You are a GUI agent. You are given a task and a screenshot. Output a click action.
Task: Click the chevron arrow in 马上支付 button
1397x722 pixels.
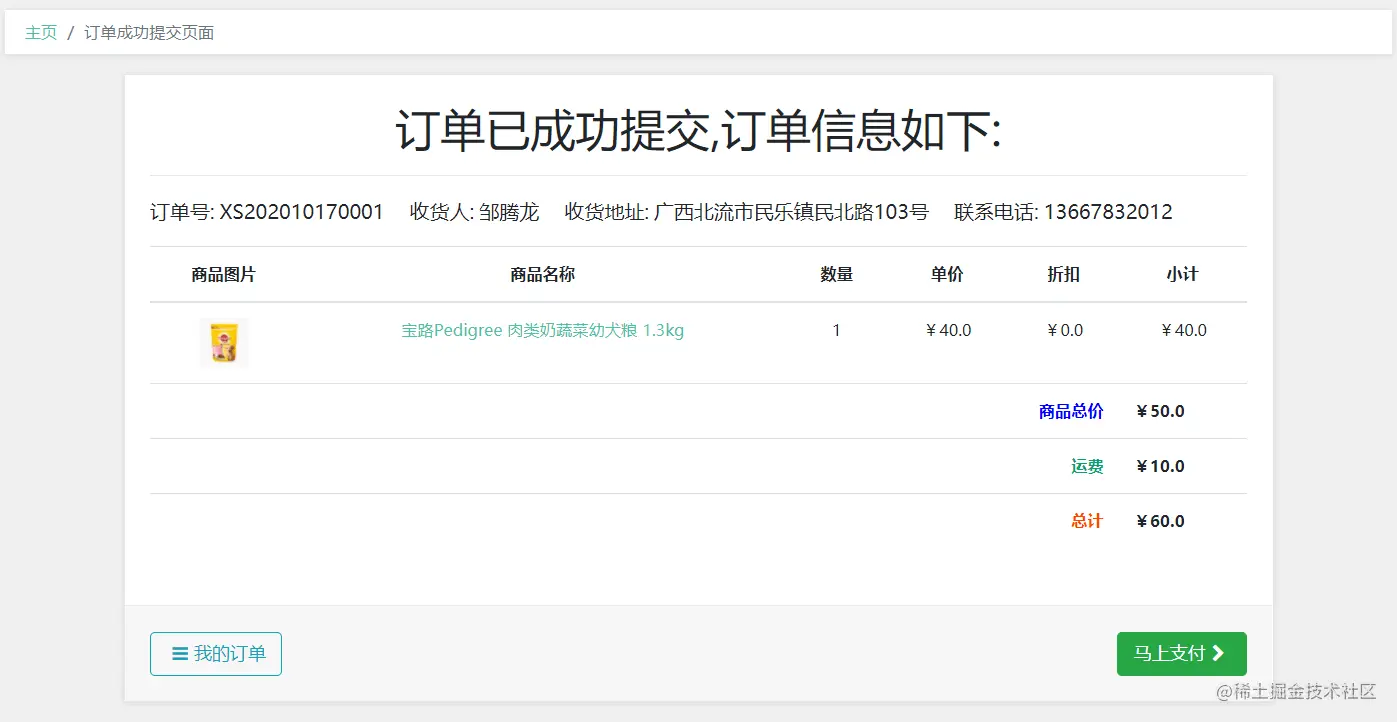pos(1218,654)
